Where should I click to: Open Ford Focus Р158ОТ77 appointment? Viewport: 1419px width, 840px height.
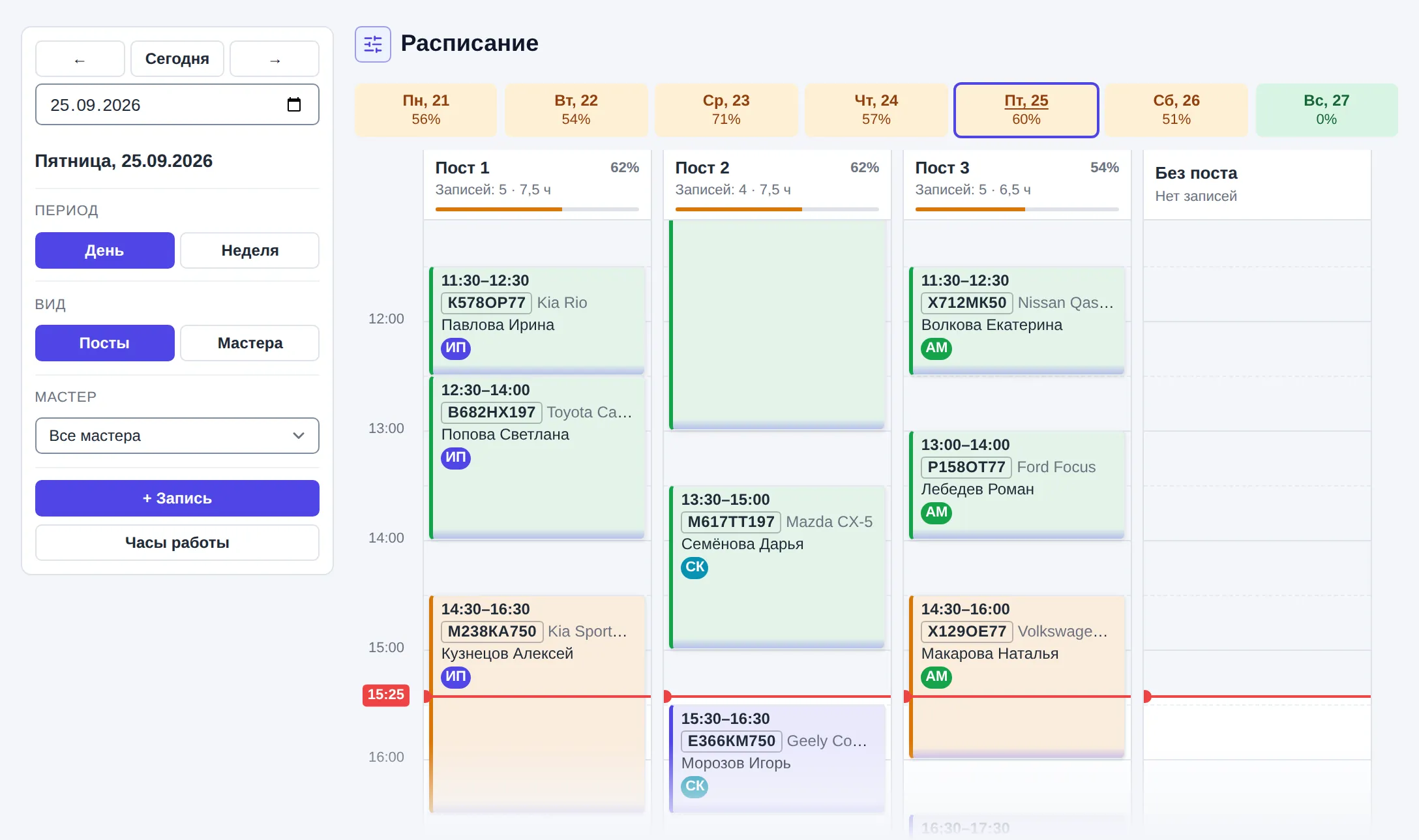[1017, 485]
